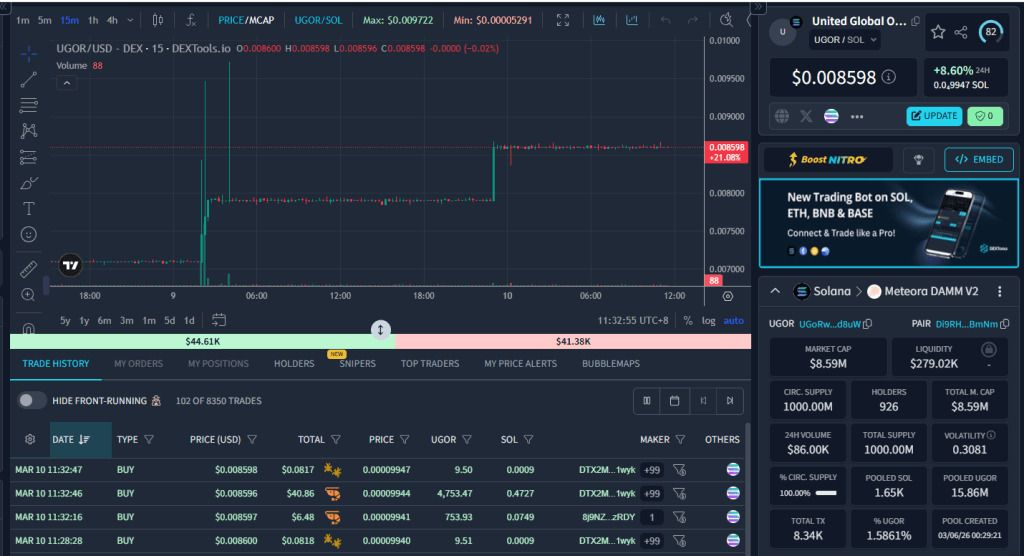Open the Top Traders tab
Screen dimensions: 1024x556
430,364
